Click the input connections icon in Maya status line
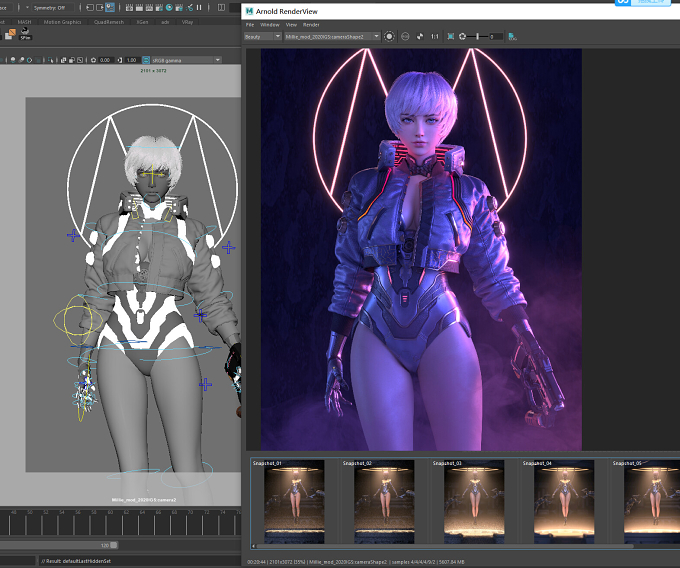This screenshot has width=680, height=568. point(90,8)
